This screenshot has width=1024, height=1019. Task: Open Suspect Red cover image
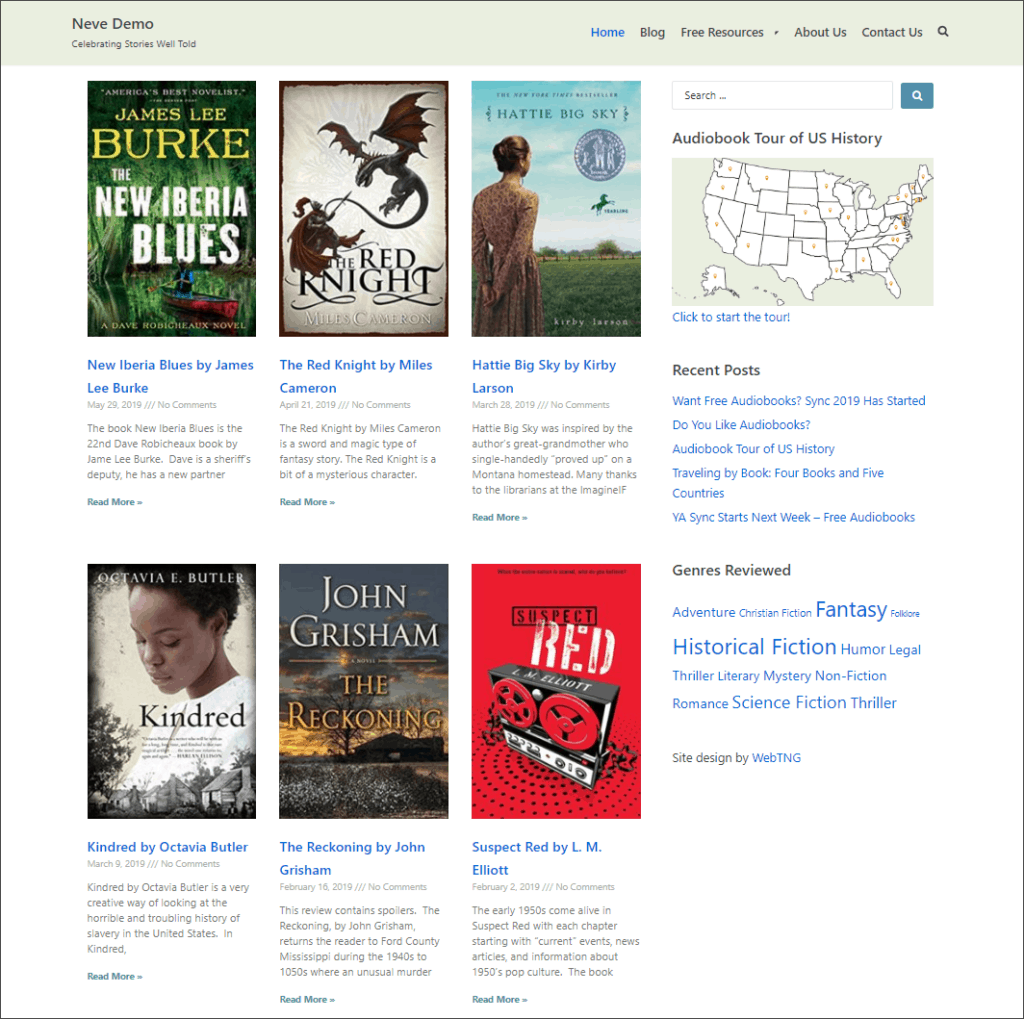pyautogui.click(x=556, y=691)
